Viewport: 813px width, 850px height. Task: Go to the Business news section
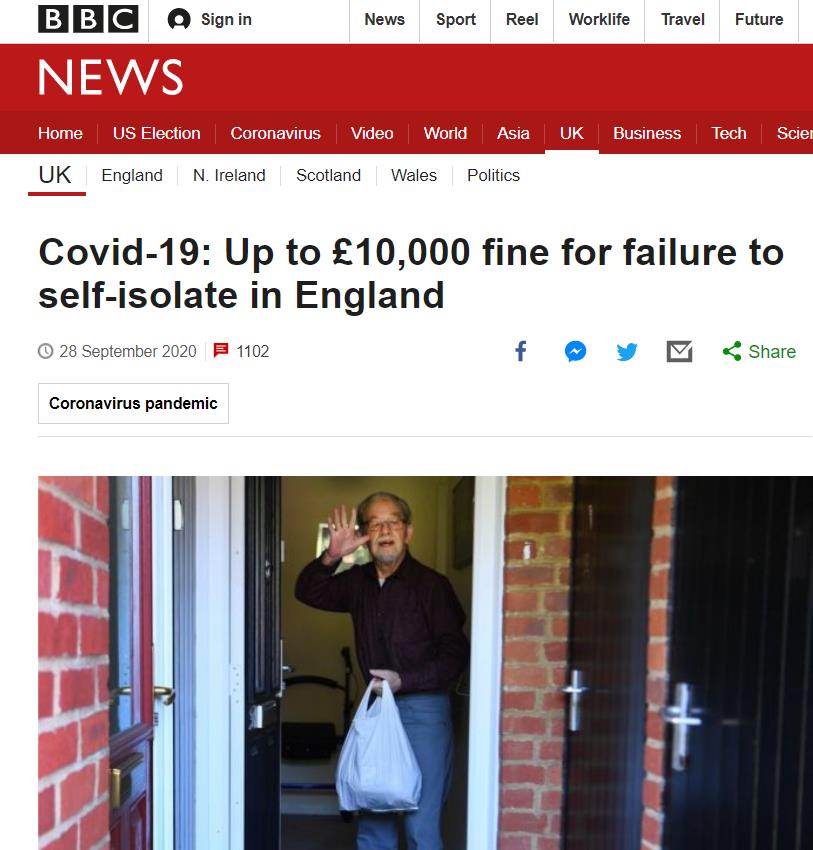(647, 133)
